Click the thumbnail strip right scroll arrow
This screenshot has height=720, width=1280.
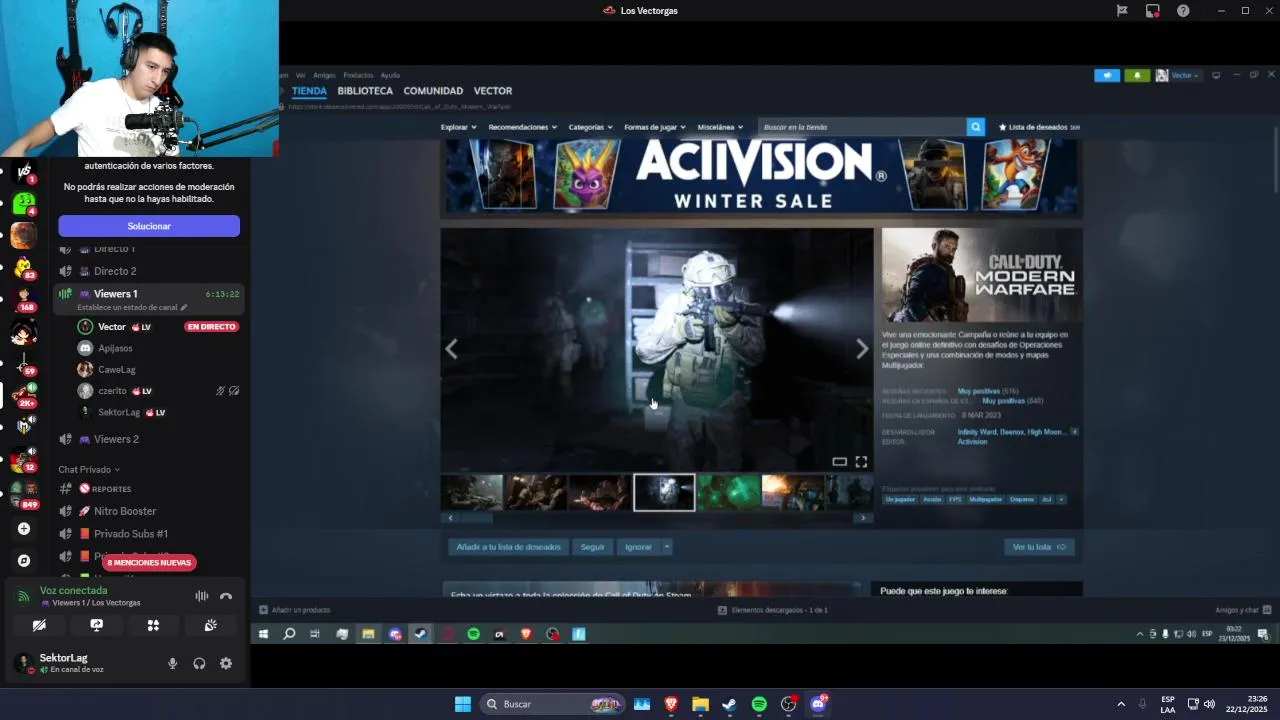862,518
